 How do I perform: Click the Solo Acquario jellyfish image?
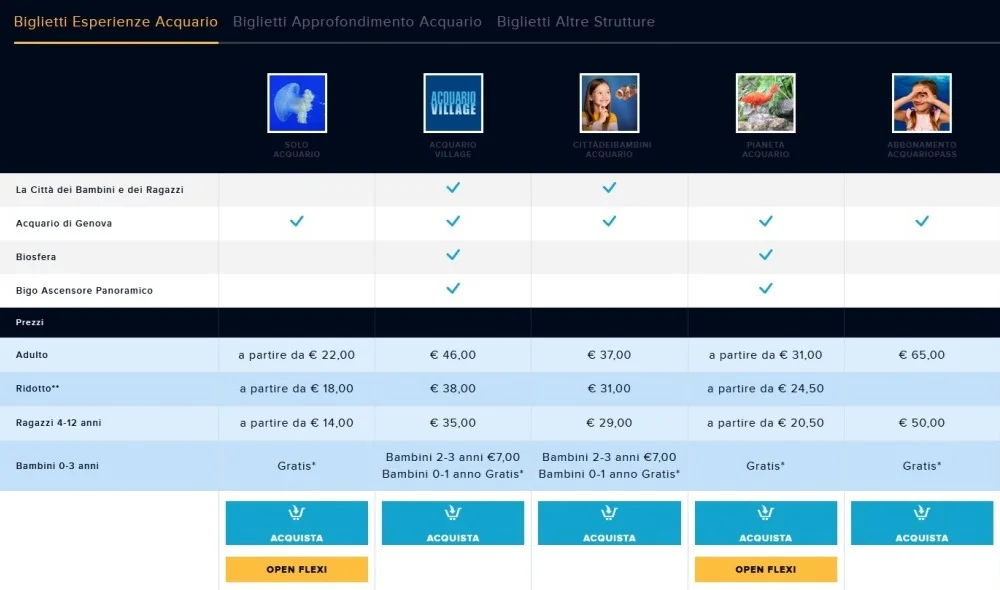click(297, 103)
